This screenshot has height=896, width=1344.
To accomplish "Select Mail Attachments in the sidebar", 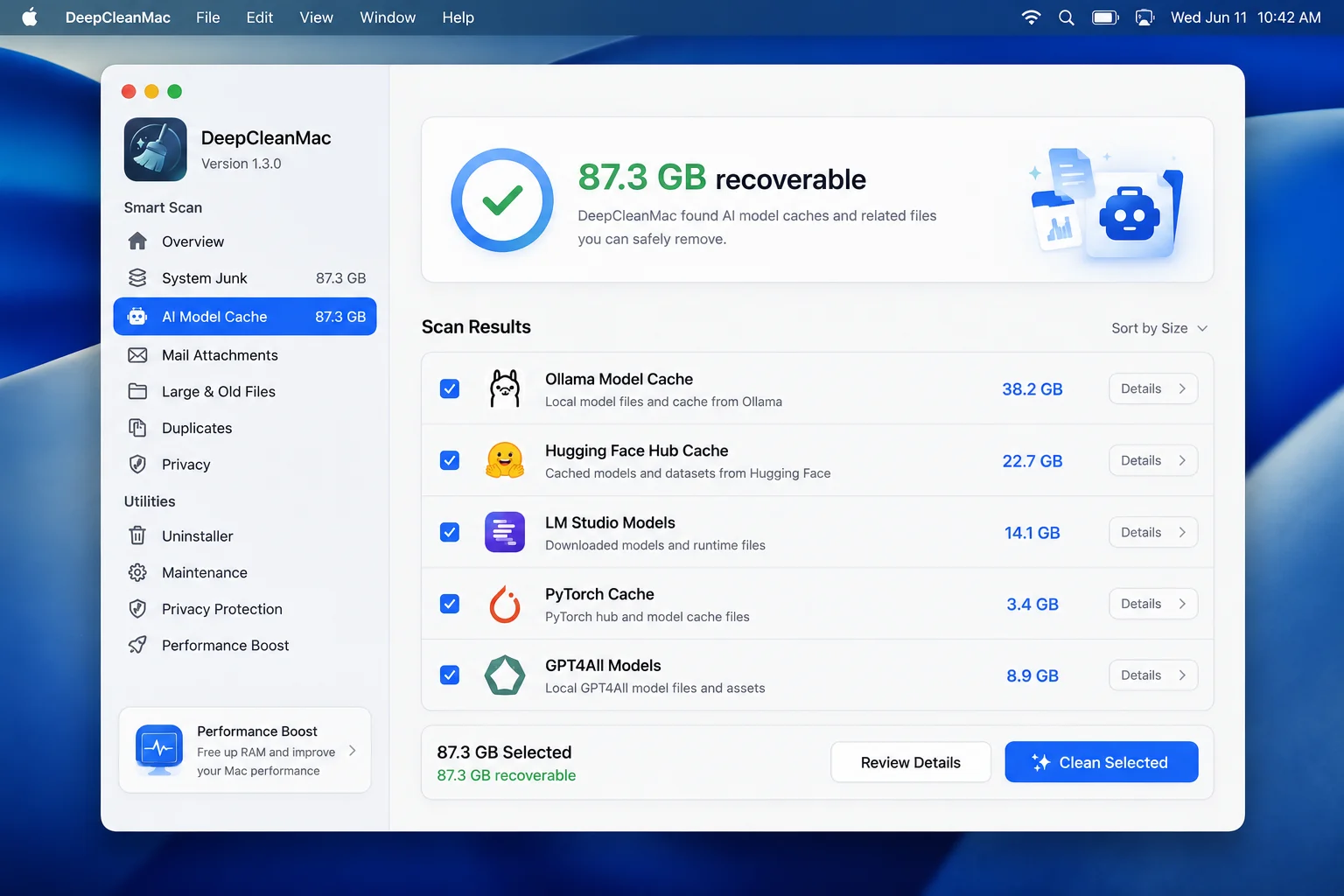I will click(245, 355).
